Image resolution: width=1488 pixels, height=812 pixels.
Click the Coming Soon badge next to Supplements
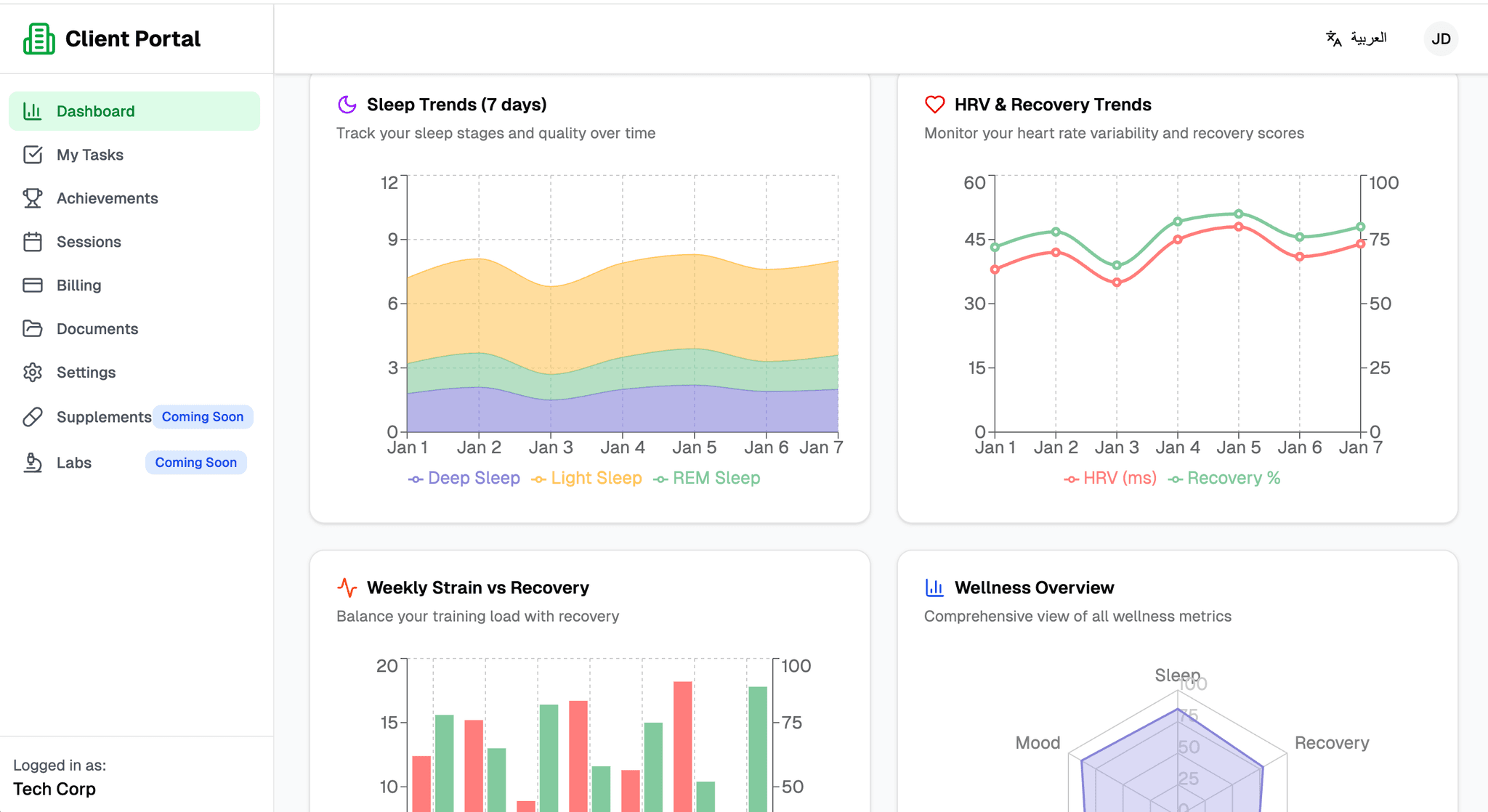point(203,416)
